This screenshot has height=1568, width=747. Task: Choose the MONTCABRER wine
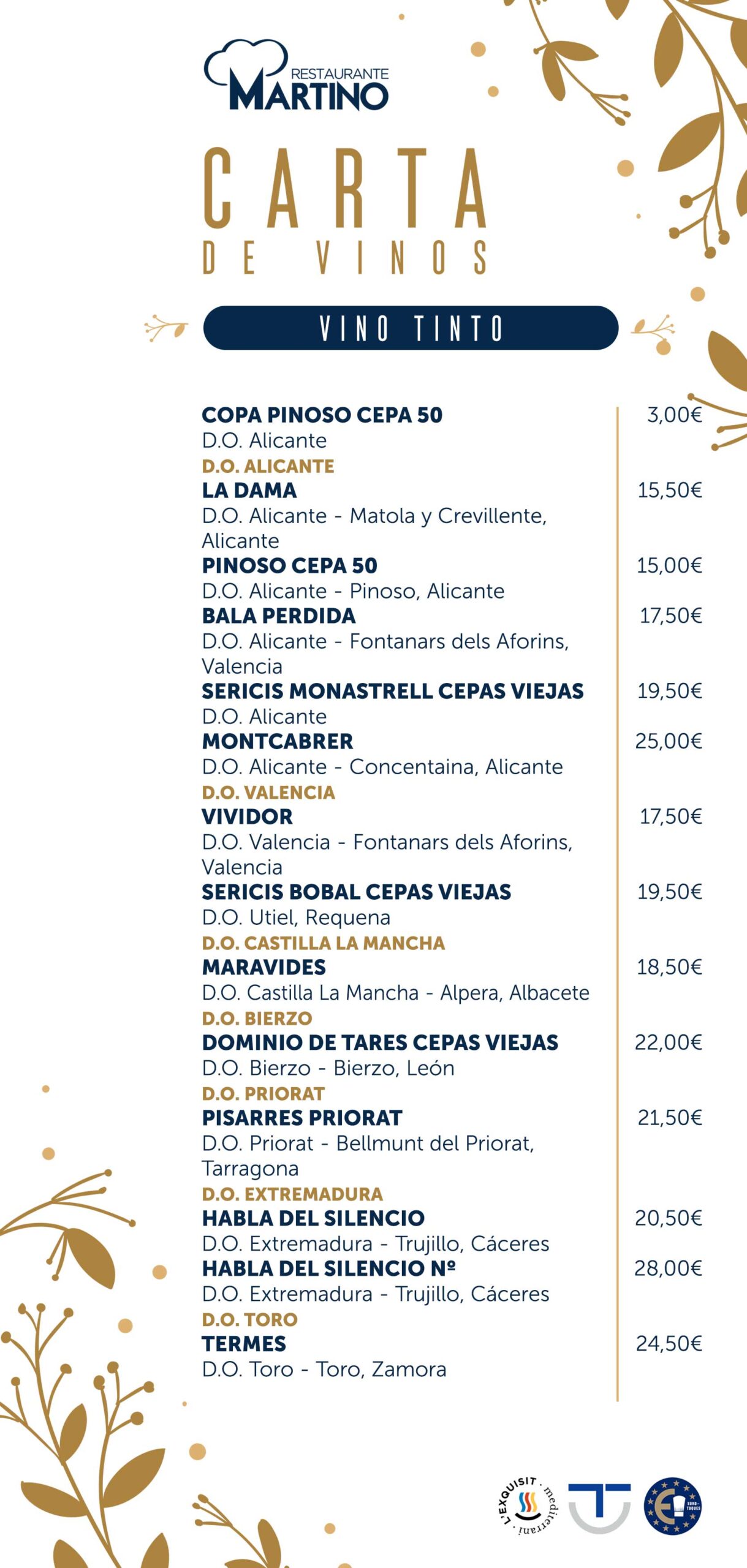click(278, 742)
